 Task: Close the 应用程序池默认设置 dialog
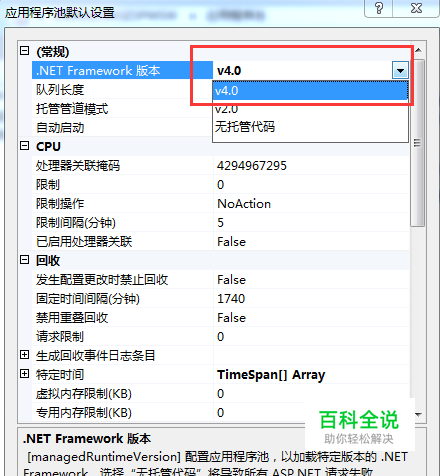(x=416, y=8)
